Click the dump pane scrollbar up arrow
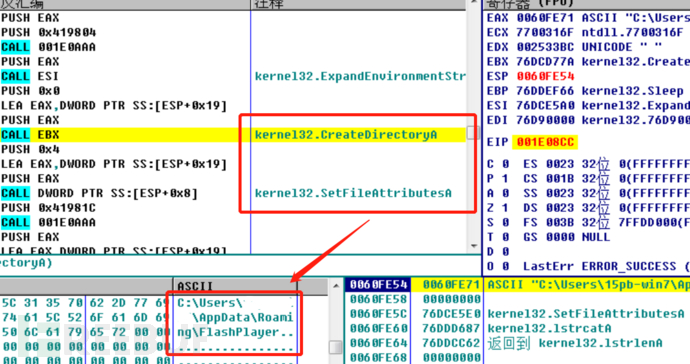The width and height of the screenshot is (690, 364). (x=336, y=286)
